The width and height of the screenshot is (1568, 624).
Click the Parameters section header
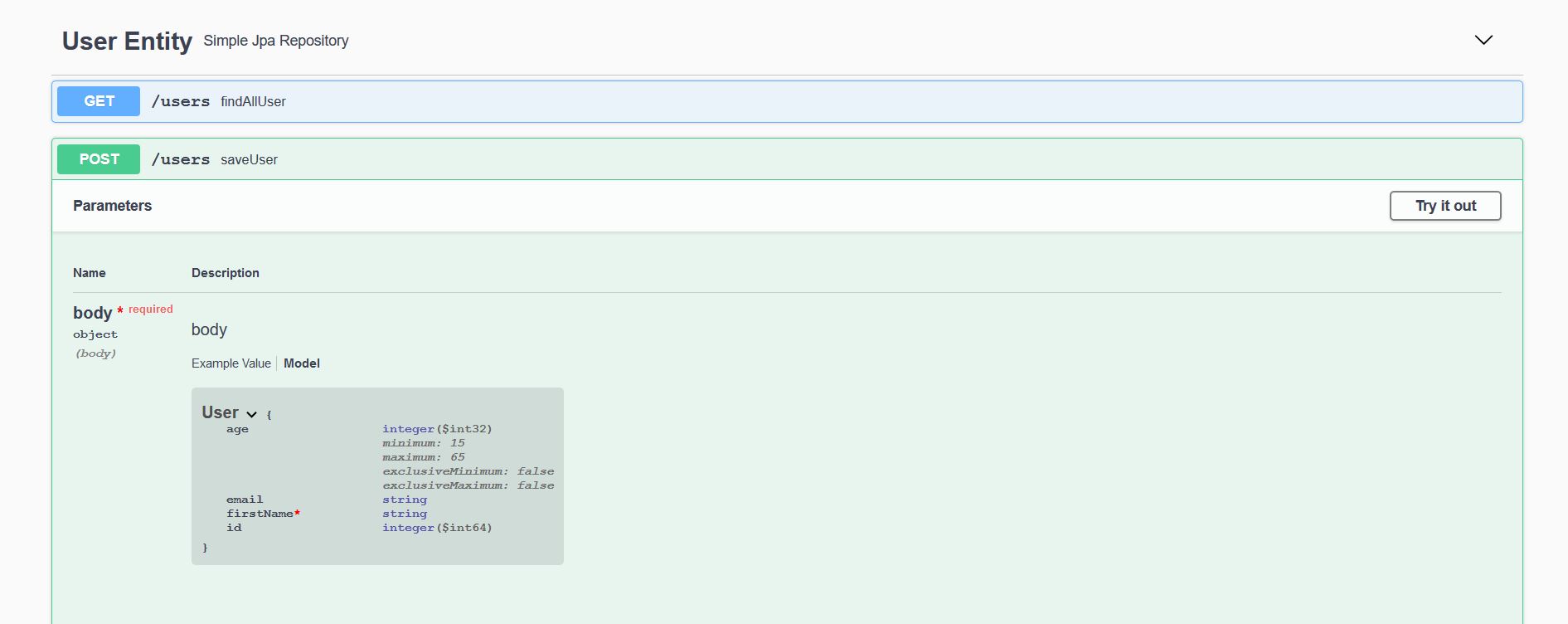point(112,206)
